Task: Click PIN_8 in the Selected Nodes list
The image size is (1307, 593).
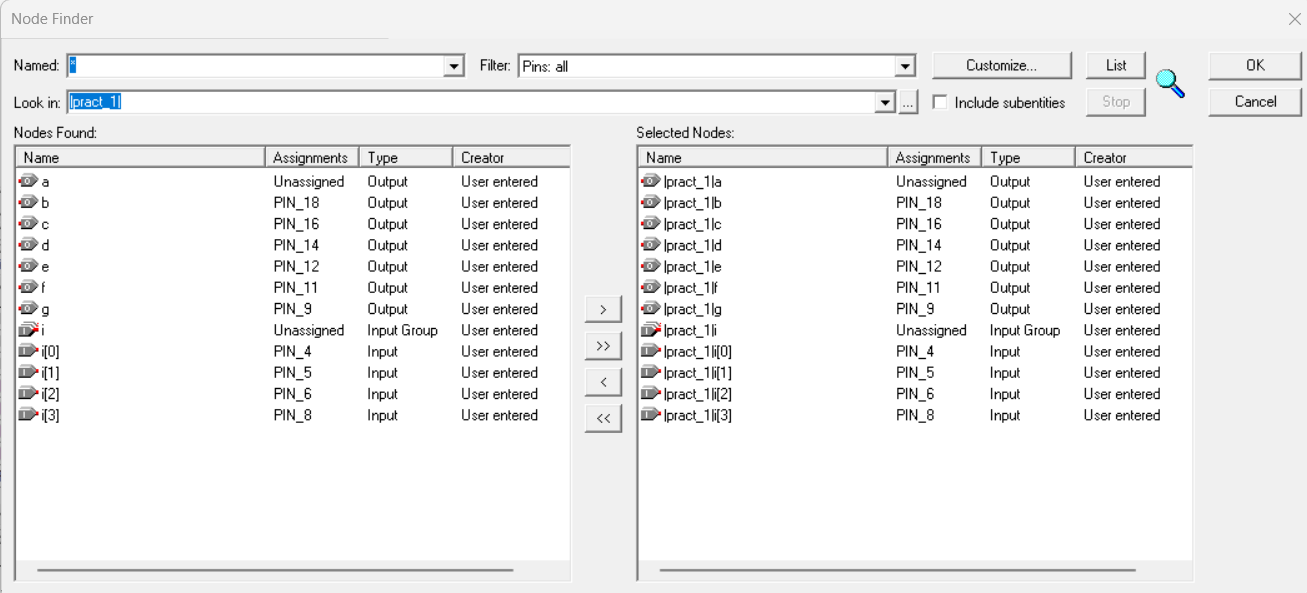Action: click(x=915, y=415)
